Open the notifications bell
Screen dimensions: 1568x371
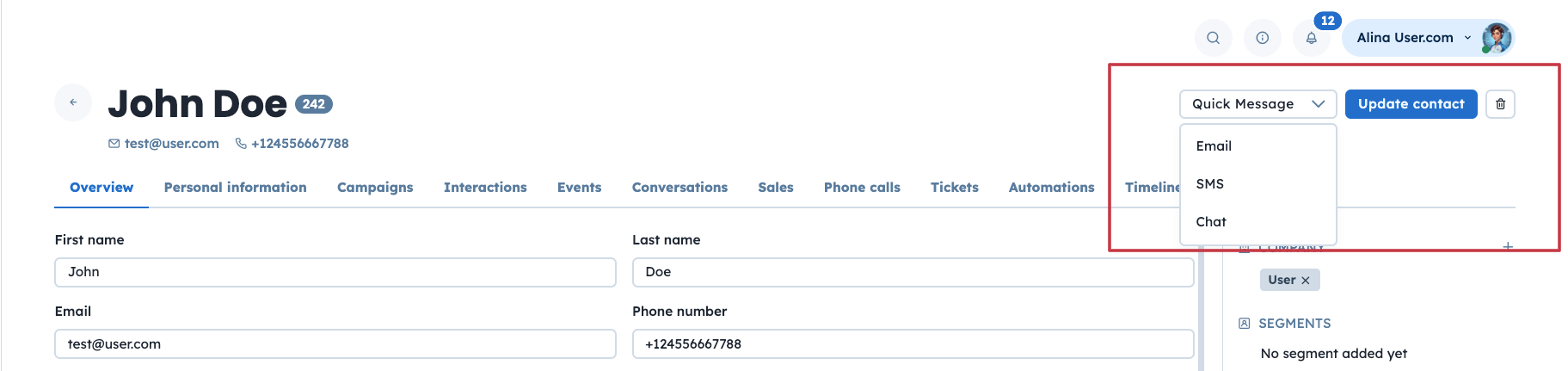pyautogui.click(x=1311, y=38)
